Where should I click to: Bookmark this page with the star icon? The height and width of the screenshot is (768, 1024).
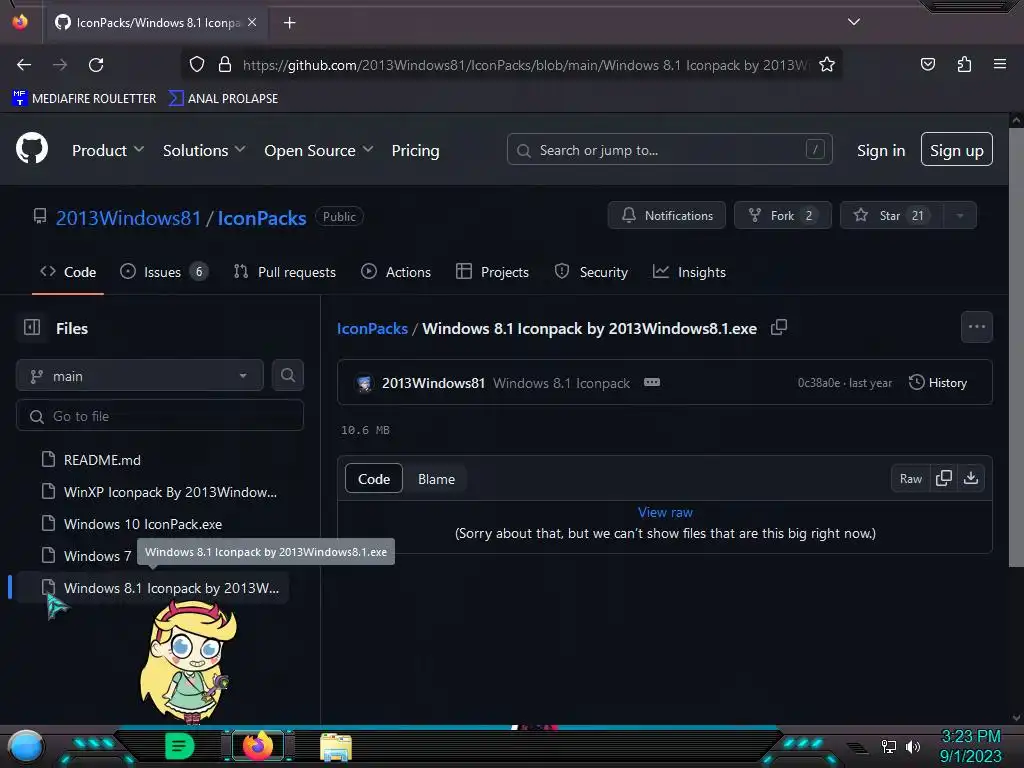click(x=827, y=65)
